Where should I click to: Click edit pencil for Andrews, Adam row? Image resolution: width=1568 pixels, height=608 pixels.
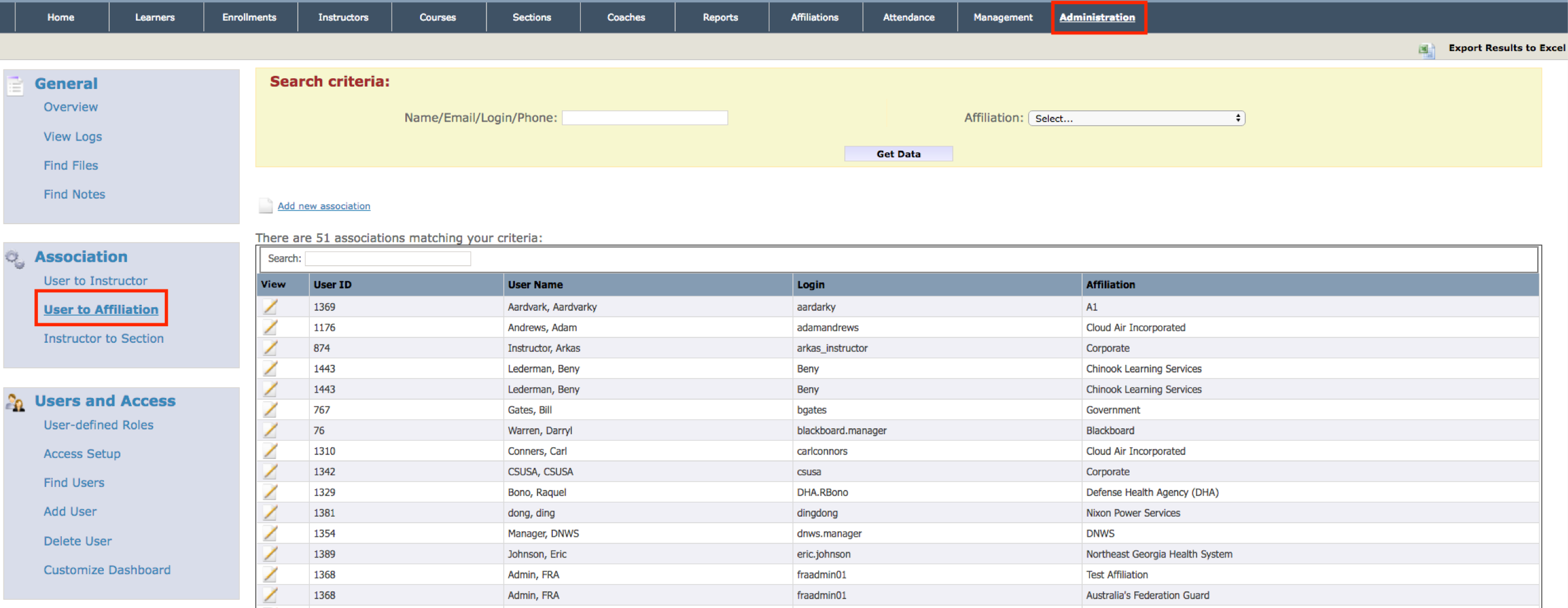pos(271,327)
